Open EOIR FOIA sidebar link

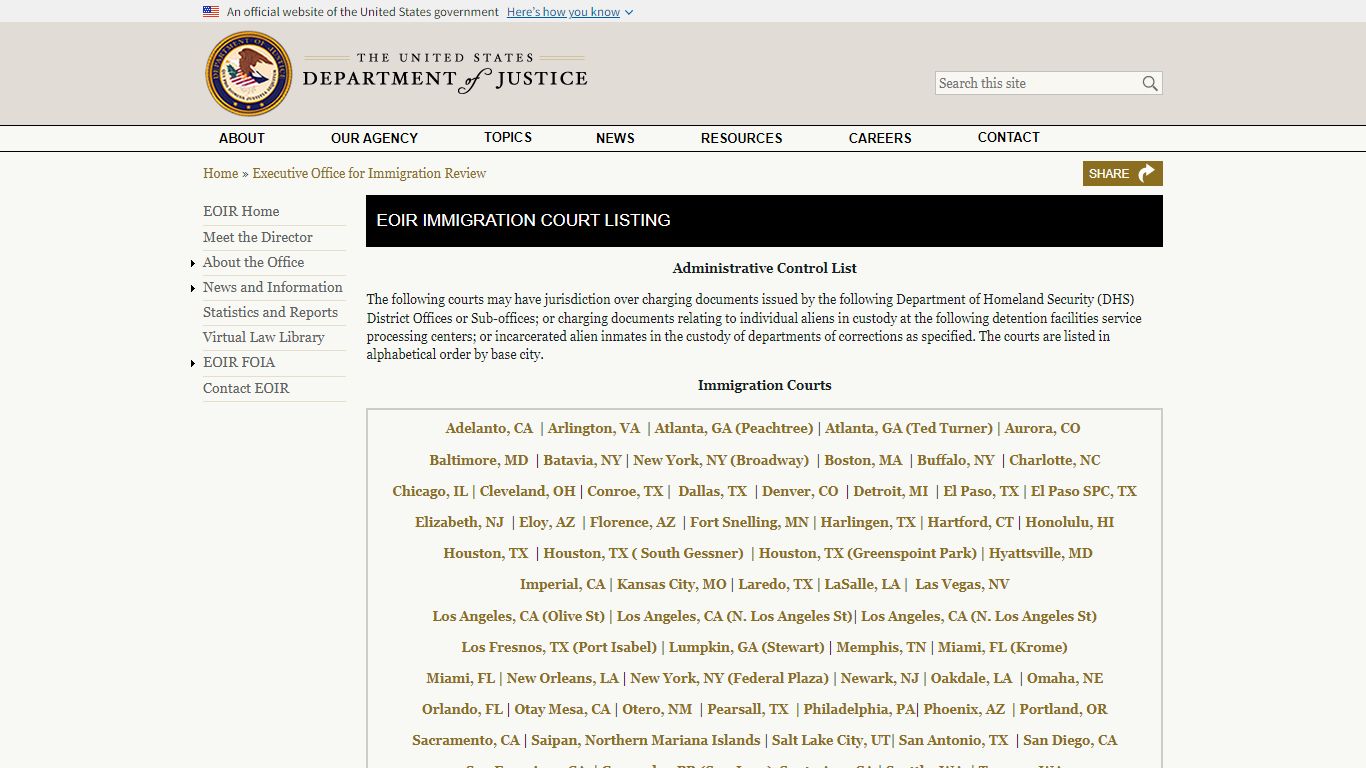point(239,362)
